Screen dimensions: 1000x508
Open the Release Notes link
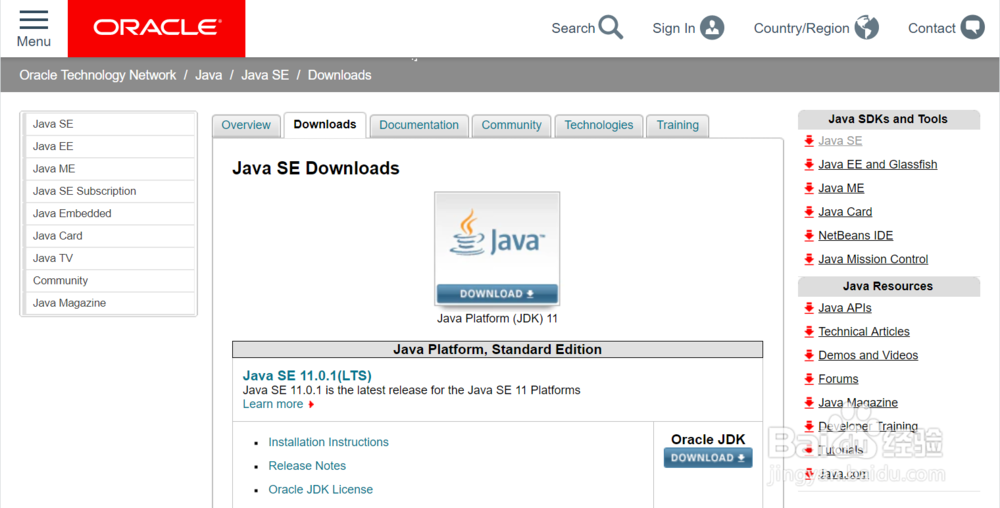tap(307, 466)
